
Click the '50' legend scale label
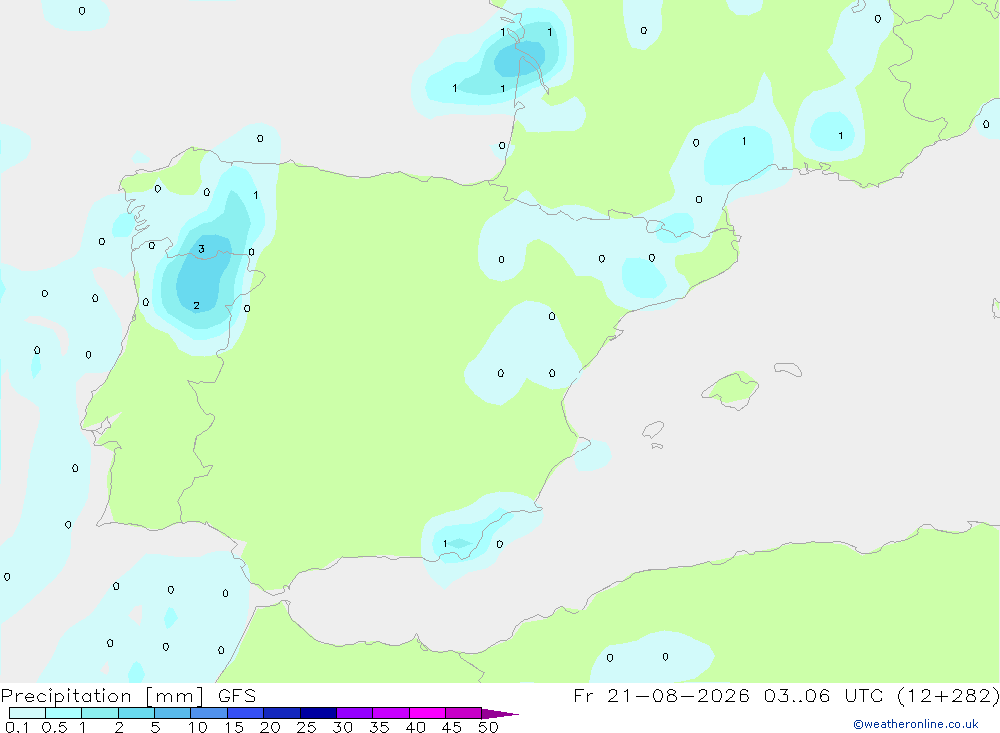[489, 727]
